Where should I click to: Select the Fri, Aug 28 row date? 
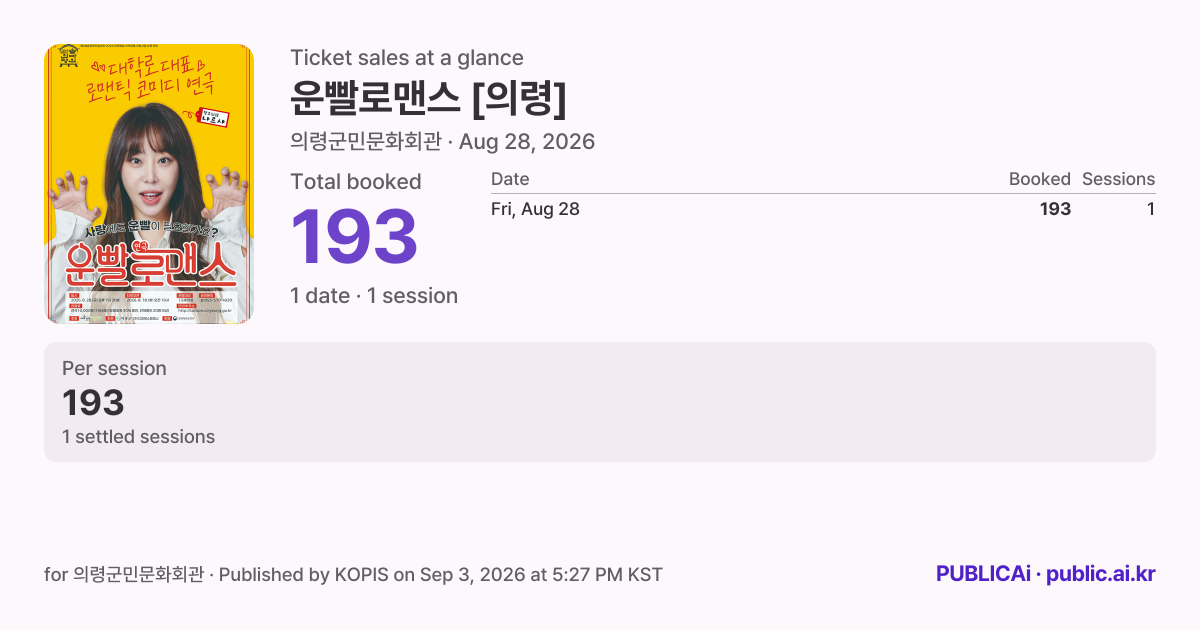pos(535,209)
